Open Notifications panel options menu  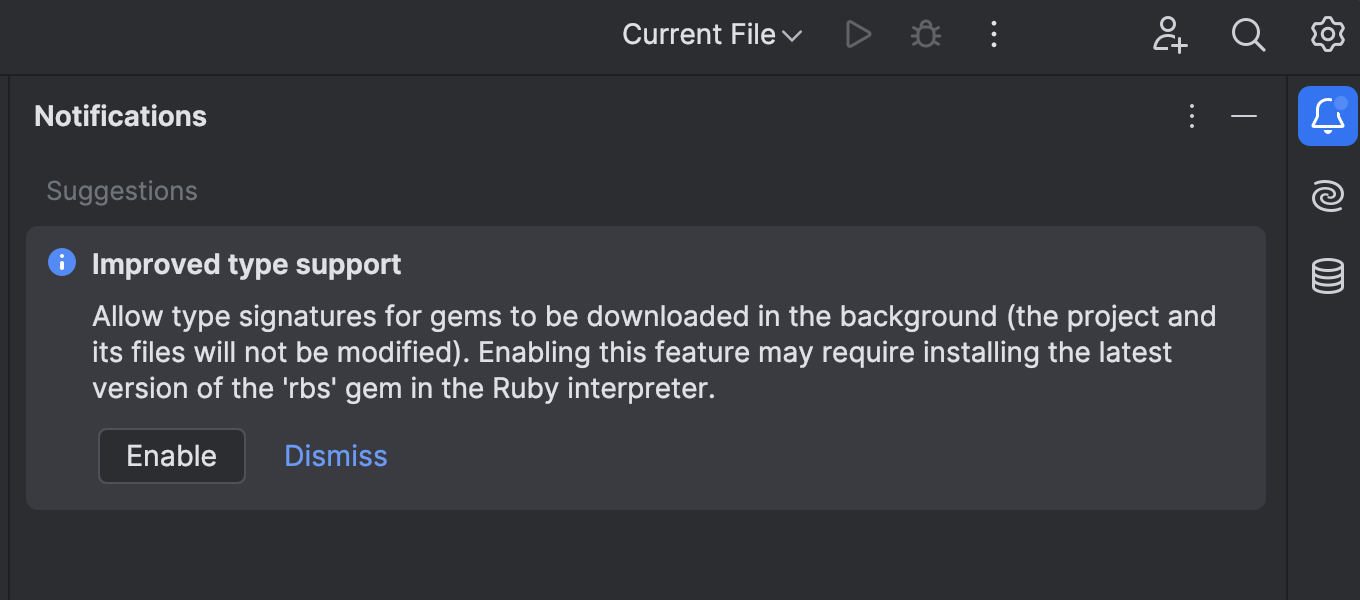(1191, 116)
